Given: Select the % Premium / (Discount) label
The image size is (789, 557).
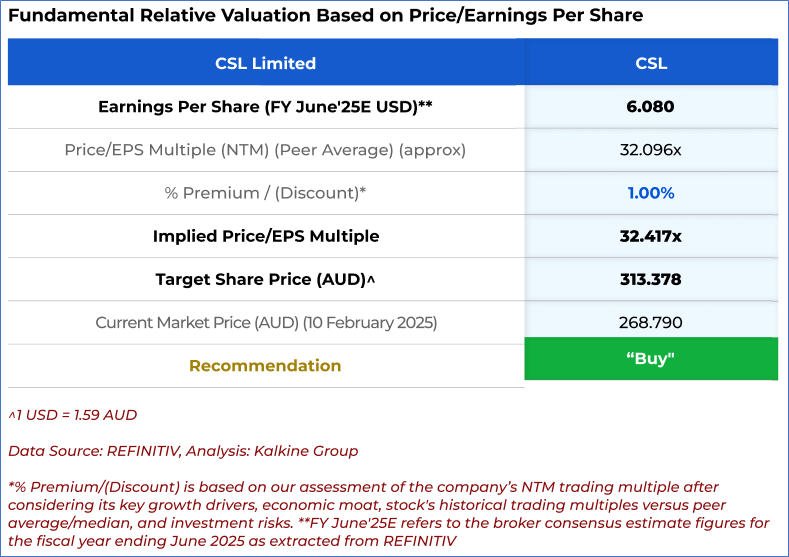Looking at the screenshot, I should click(x=265, y=193).
